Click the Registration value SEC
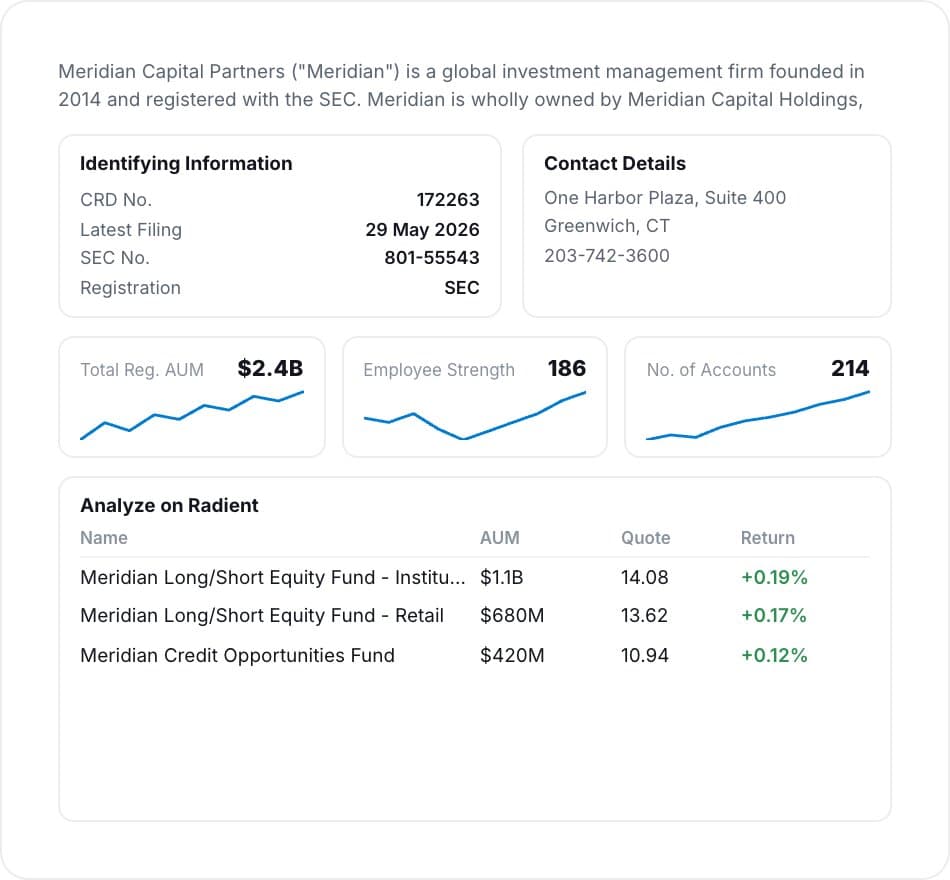Screen dimensions: 950x880 [x=462, y=287]
